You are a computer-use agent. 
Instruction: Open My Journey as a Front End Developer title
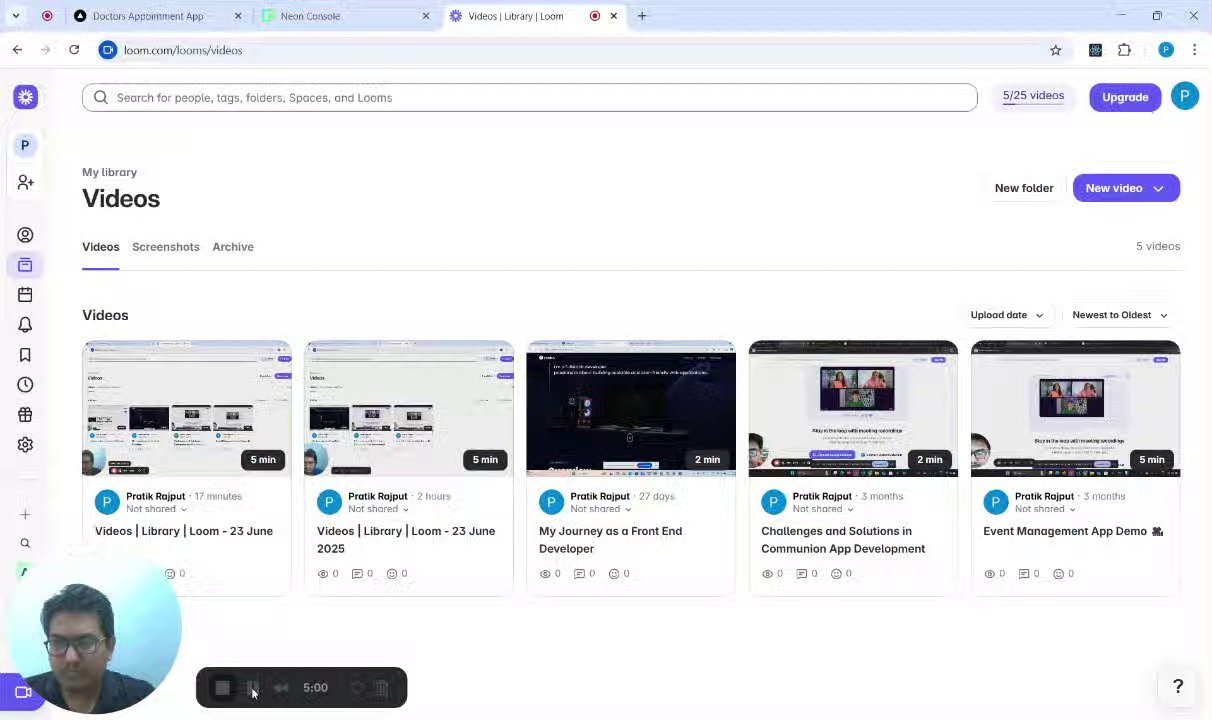point(610,540)
